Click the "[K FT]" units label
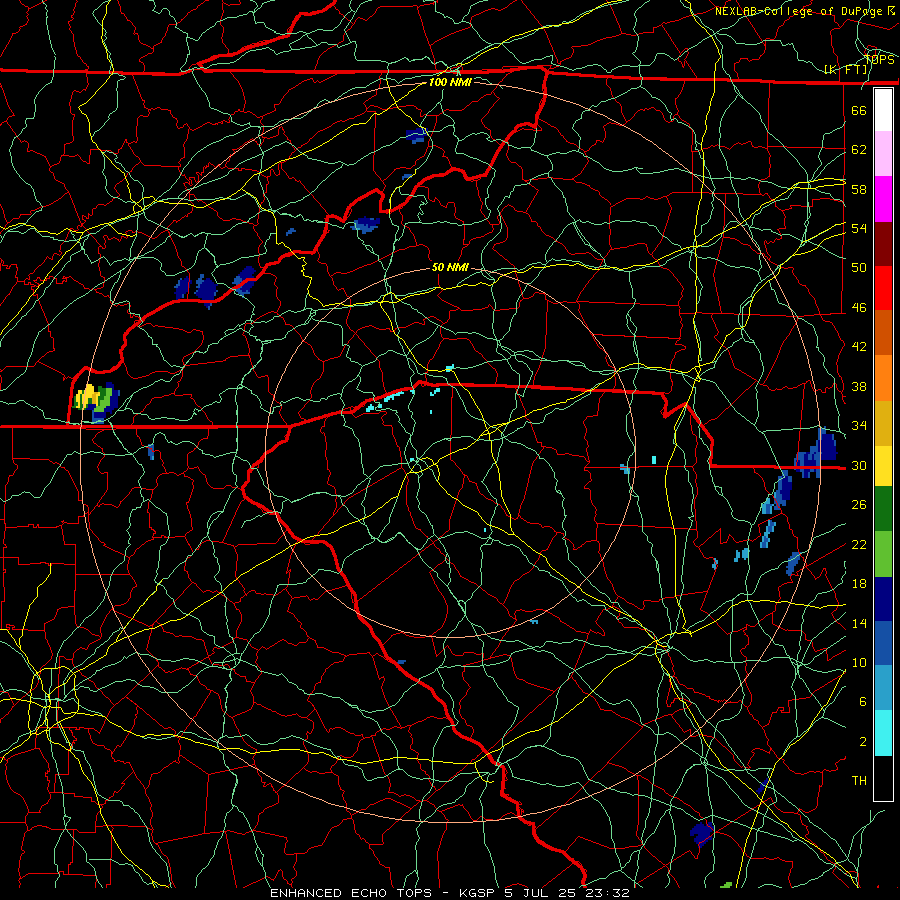Screen dimensions: 900x900 845,70
